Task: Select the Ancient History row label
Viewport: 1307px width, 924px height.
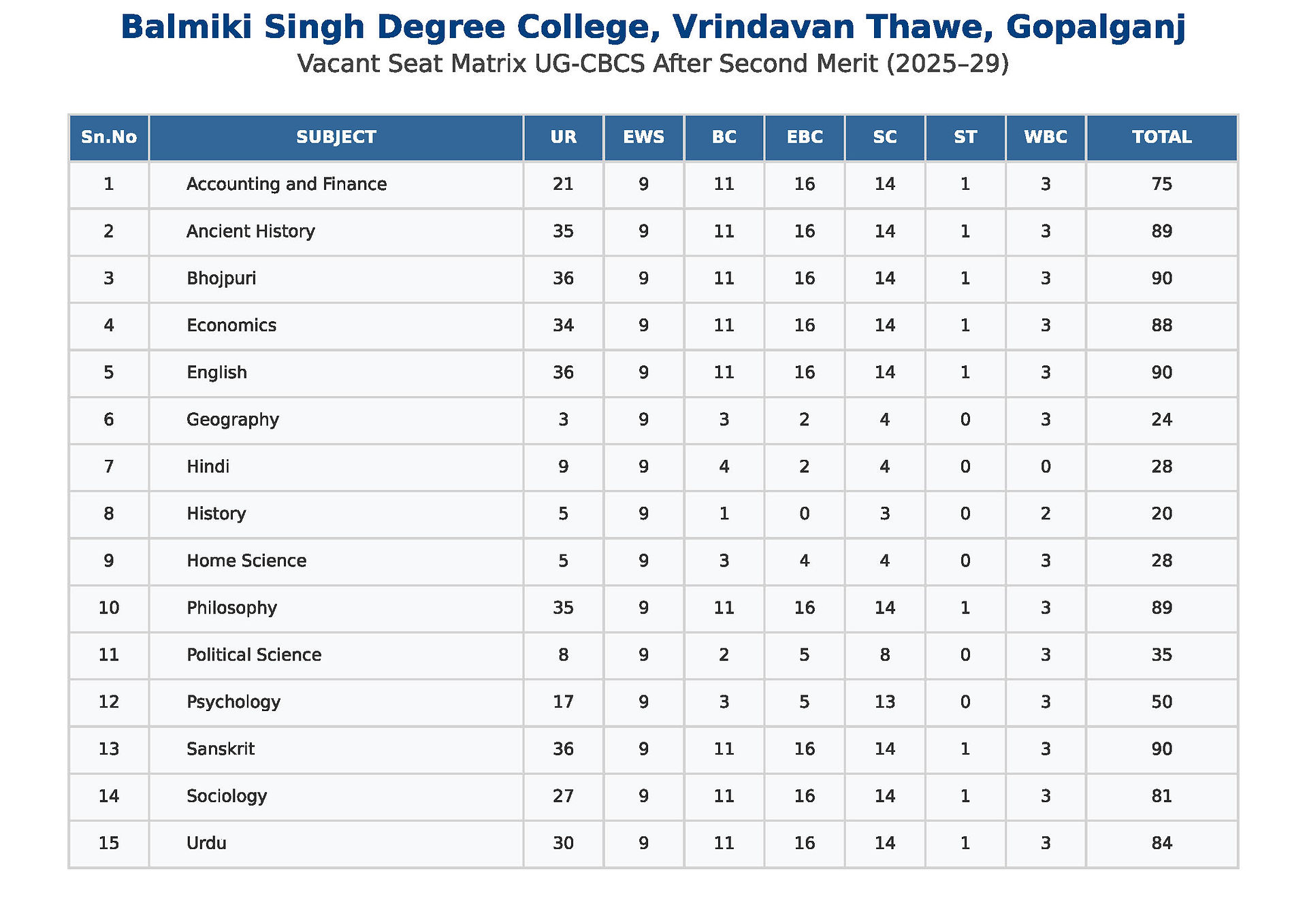Action: [x=336, y=231]
